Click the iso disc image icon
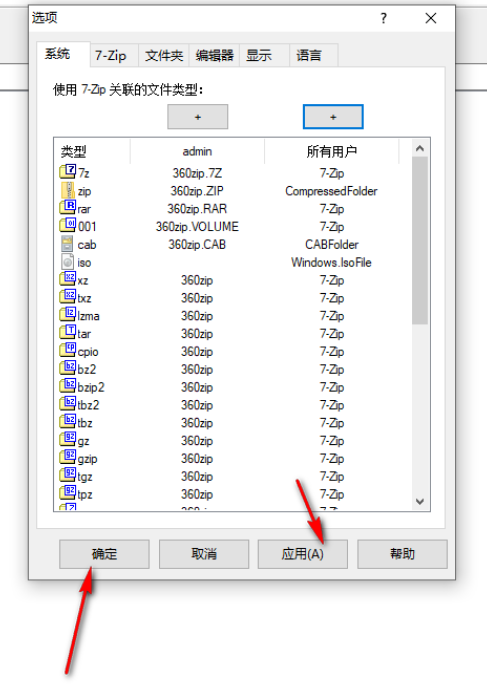 tap(67, 262)
